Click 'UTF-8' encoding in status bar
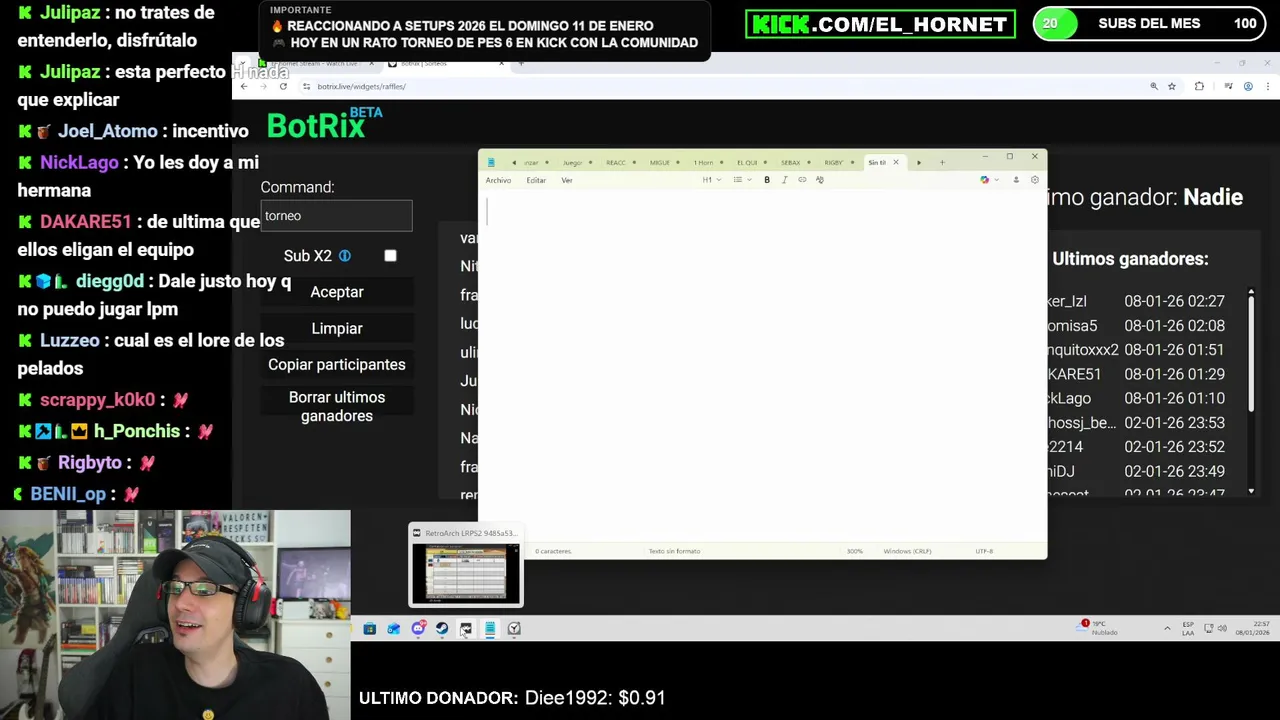The height and width of the screenshot is (720, 1280). click(984, 551)
